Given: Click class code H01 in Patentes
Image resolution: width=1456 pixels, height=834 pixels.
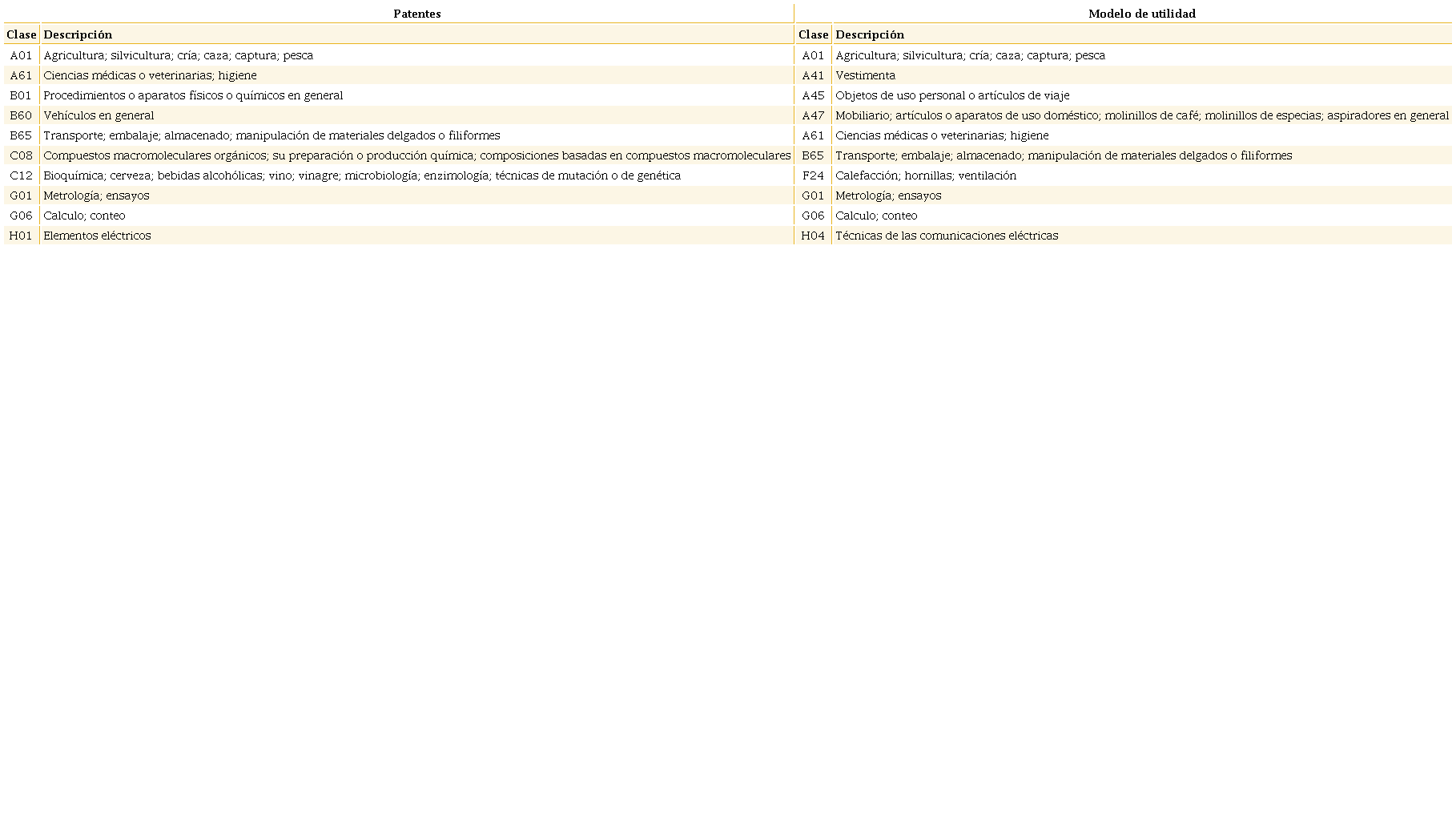Looking at the screenshot, I should tap(21, 236).
